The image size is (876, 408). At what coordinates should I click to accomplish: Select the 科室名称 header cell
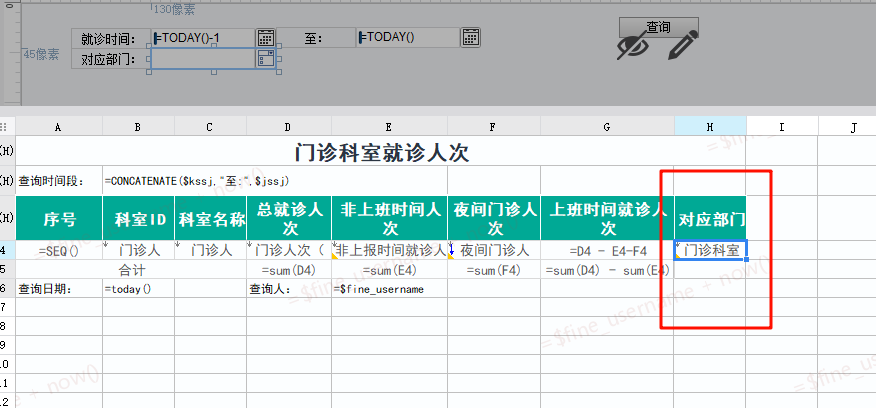pyautogui.click(x=211, y=219)
